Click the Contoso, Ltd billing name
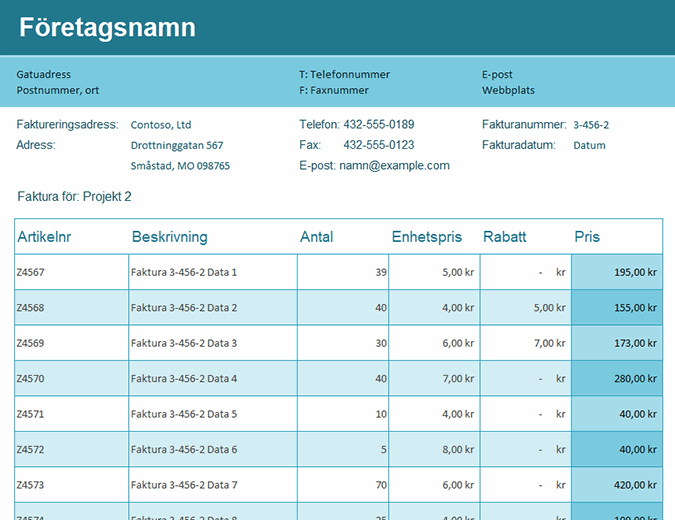The height and width of the screenshot is (520, 675). pyautogui.click(x=161, y=125)
